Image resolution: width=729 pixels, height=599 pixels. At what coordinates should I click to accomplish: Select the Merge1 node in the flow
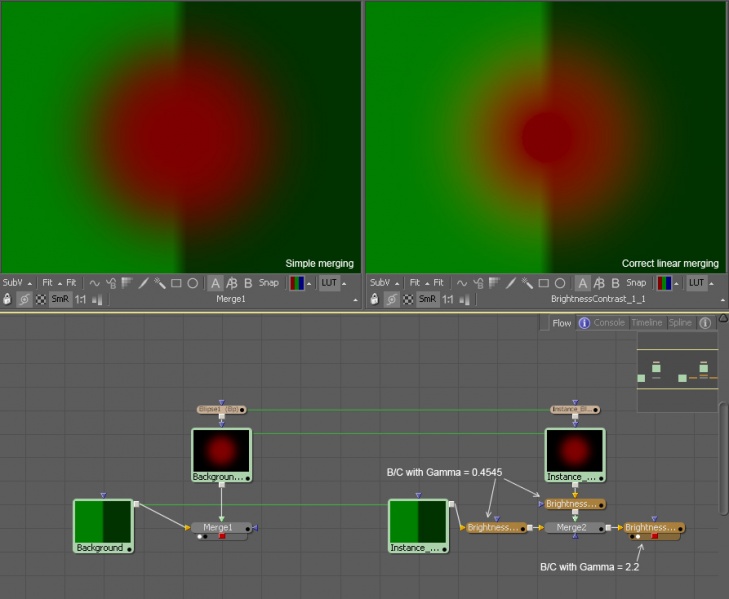[221, 528]
